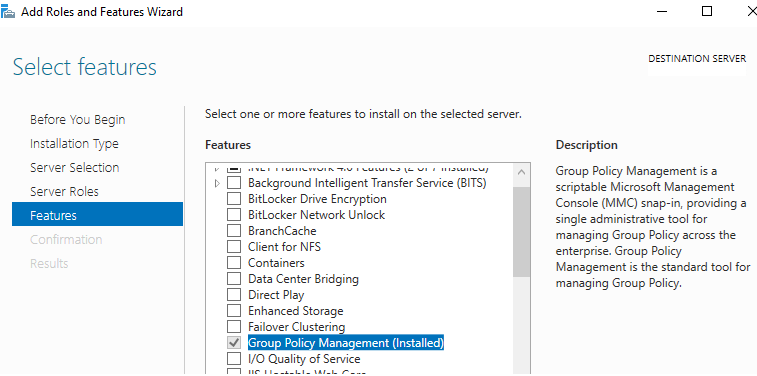Check Background Intelligent Transfer Service (BITS) box
Viewport: 757px width, 376px height.
[x=234, y=183]
